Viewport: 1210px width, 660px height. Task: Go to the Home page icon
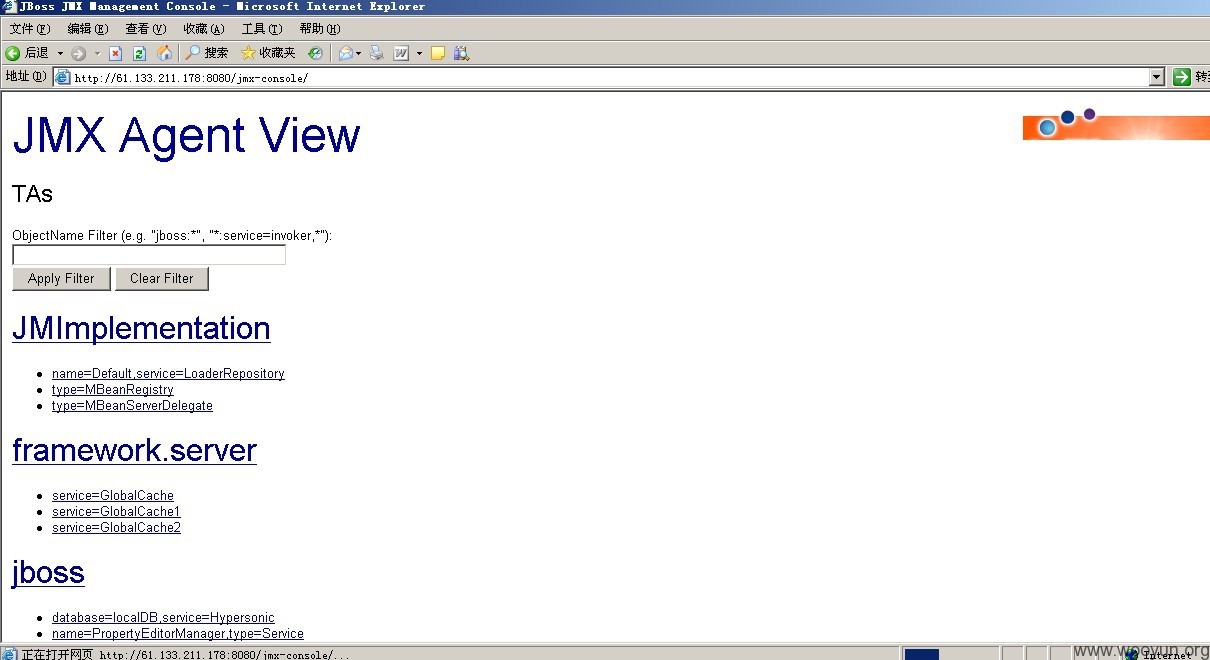[164, 53]
